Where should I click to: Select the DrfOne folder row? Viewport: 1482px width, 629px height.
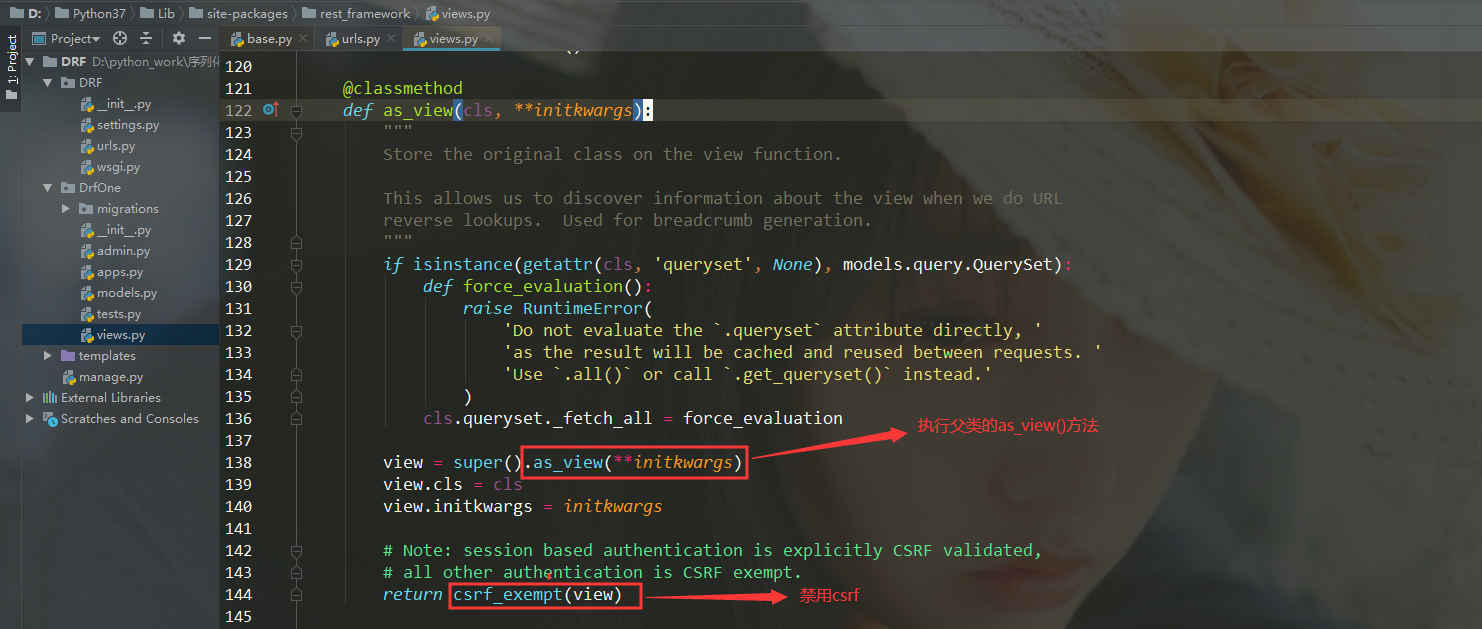tap(120, 188)
